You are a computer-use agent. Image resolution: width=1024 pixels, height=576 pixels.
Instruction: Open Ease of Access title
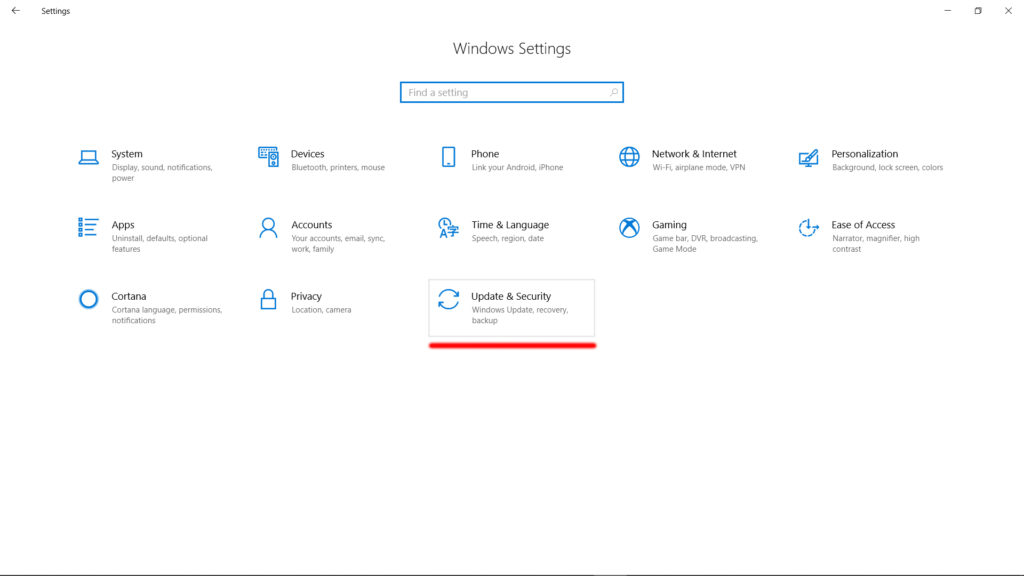click(x=863, y=225)
